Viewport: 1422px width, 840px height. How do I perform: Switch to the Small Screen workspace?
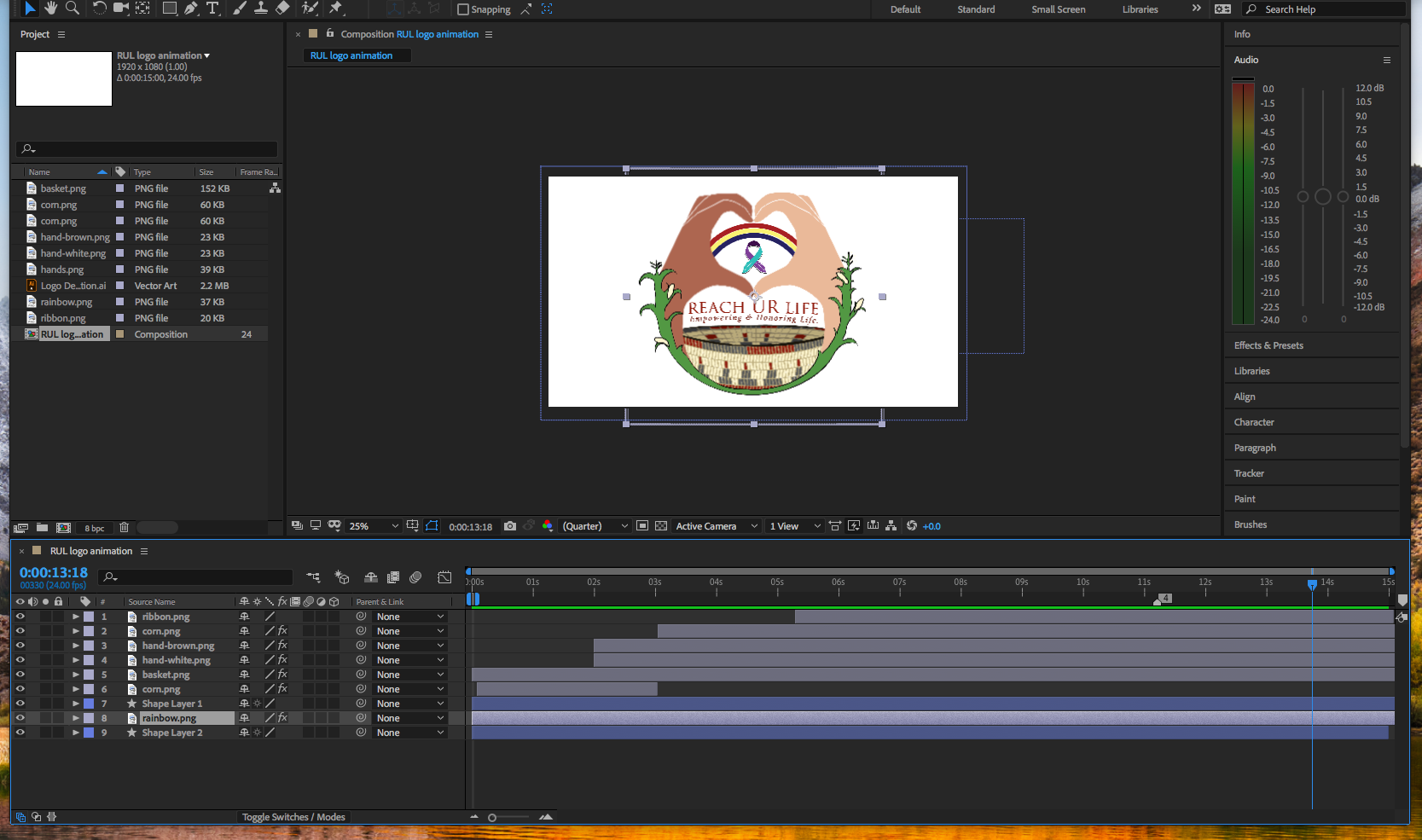click(1058, 9)
